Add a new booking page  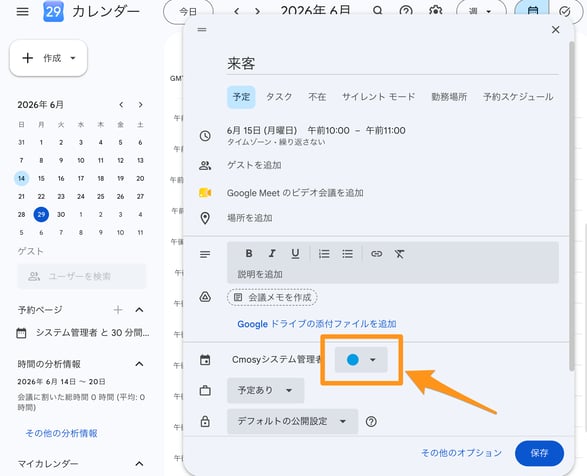[x=118, y=310]
